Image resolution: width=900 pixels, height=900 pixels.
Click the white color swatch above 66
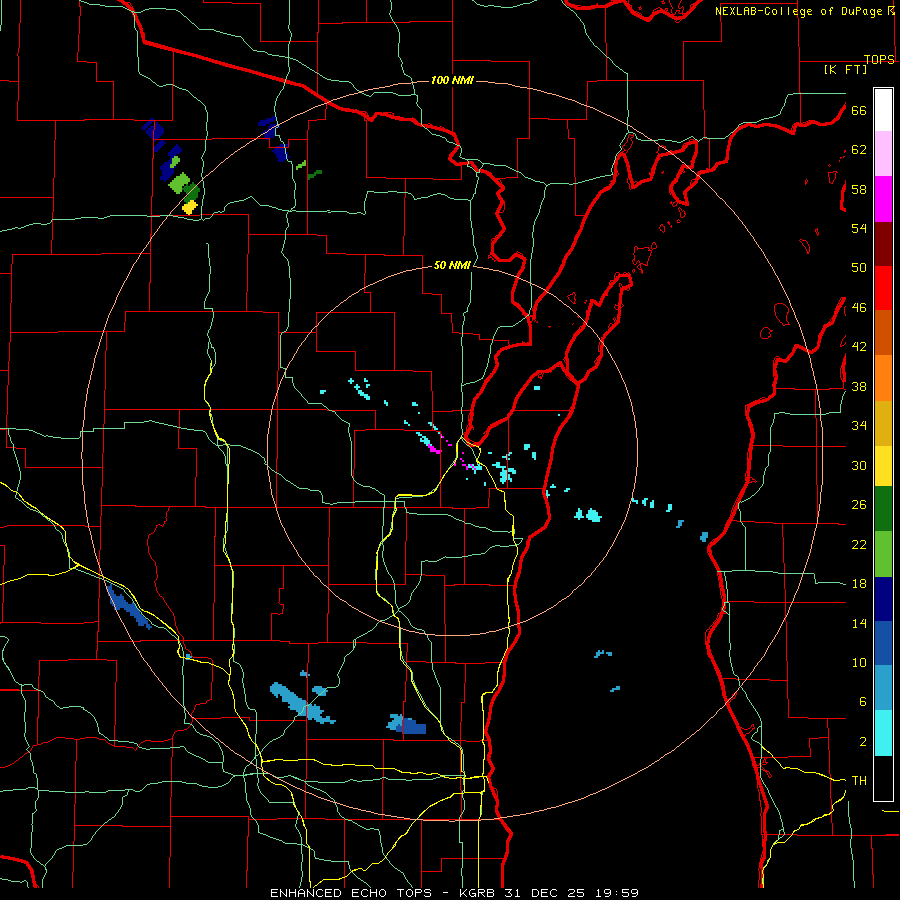click(883, 110)
